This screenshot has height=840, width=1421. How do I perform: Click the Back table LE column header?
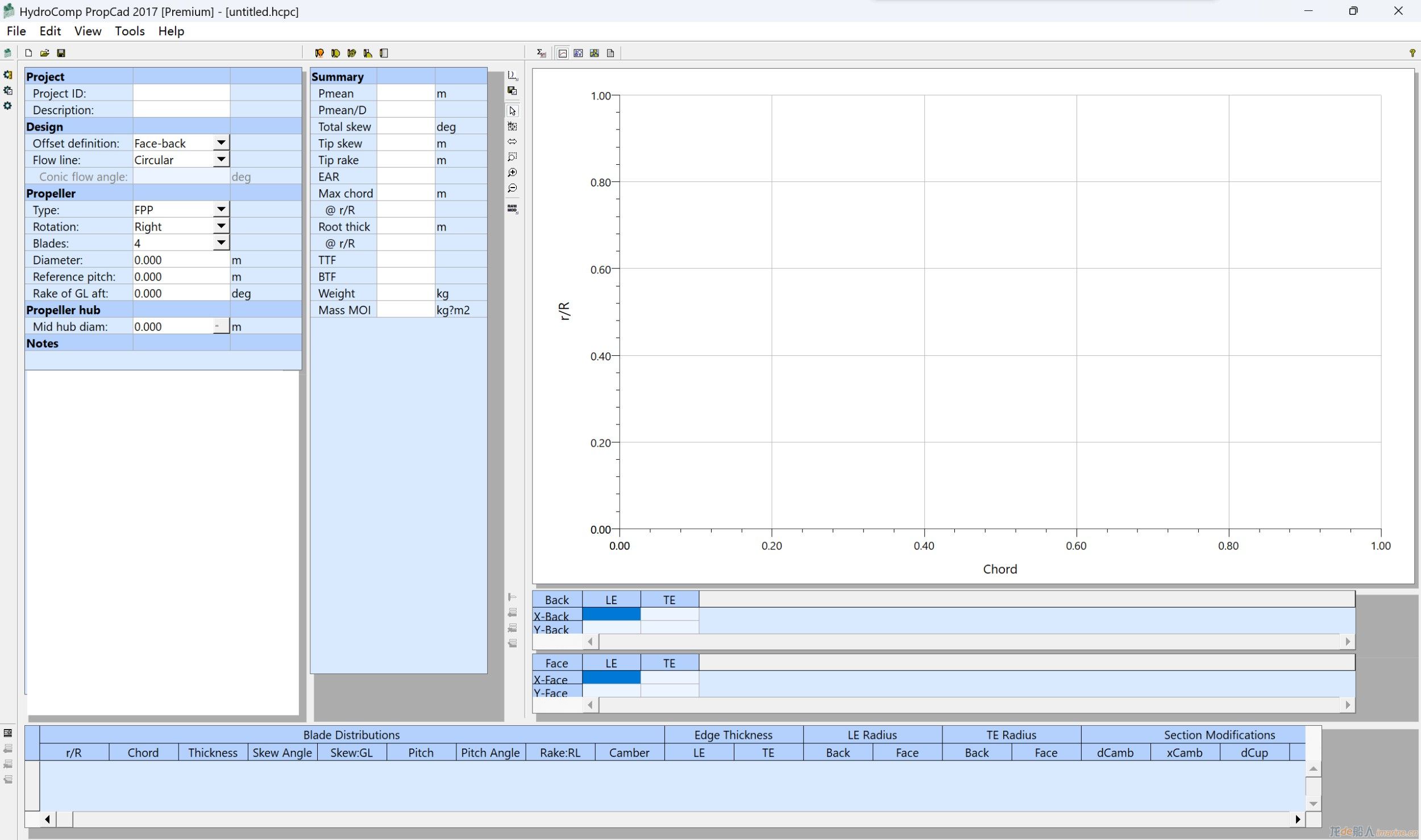tap(611, 600)
